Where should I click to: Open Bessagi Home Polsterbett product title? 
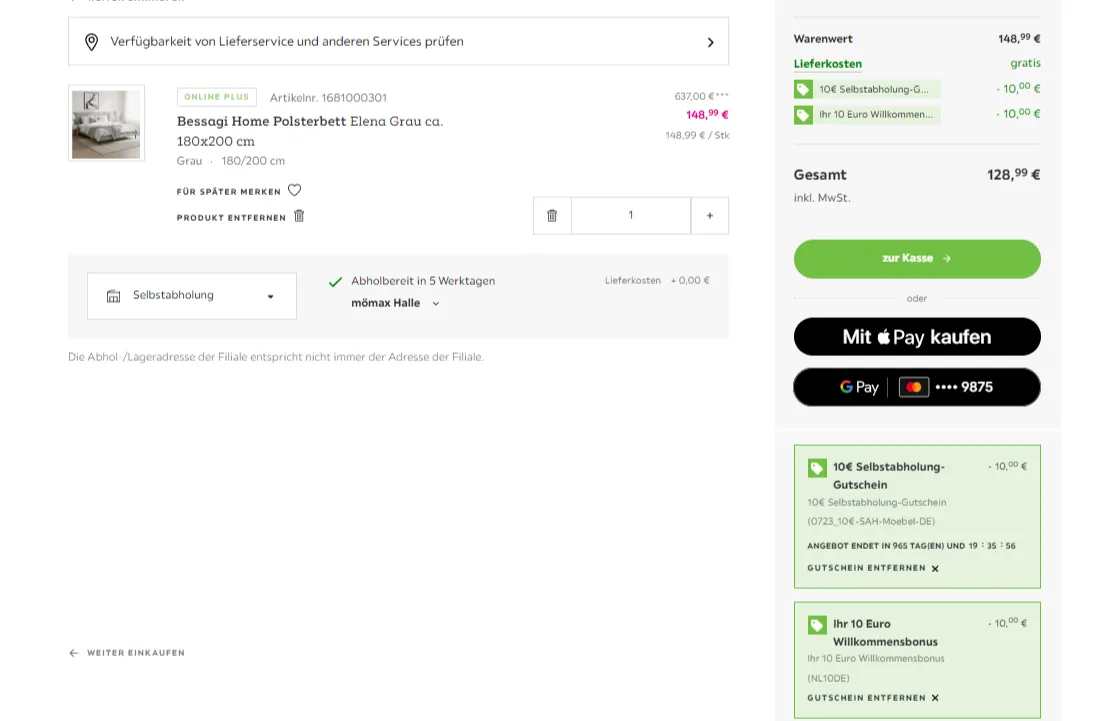click(310, 131)
